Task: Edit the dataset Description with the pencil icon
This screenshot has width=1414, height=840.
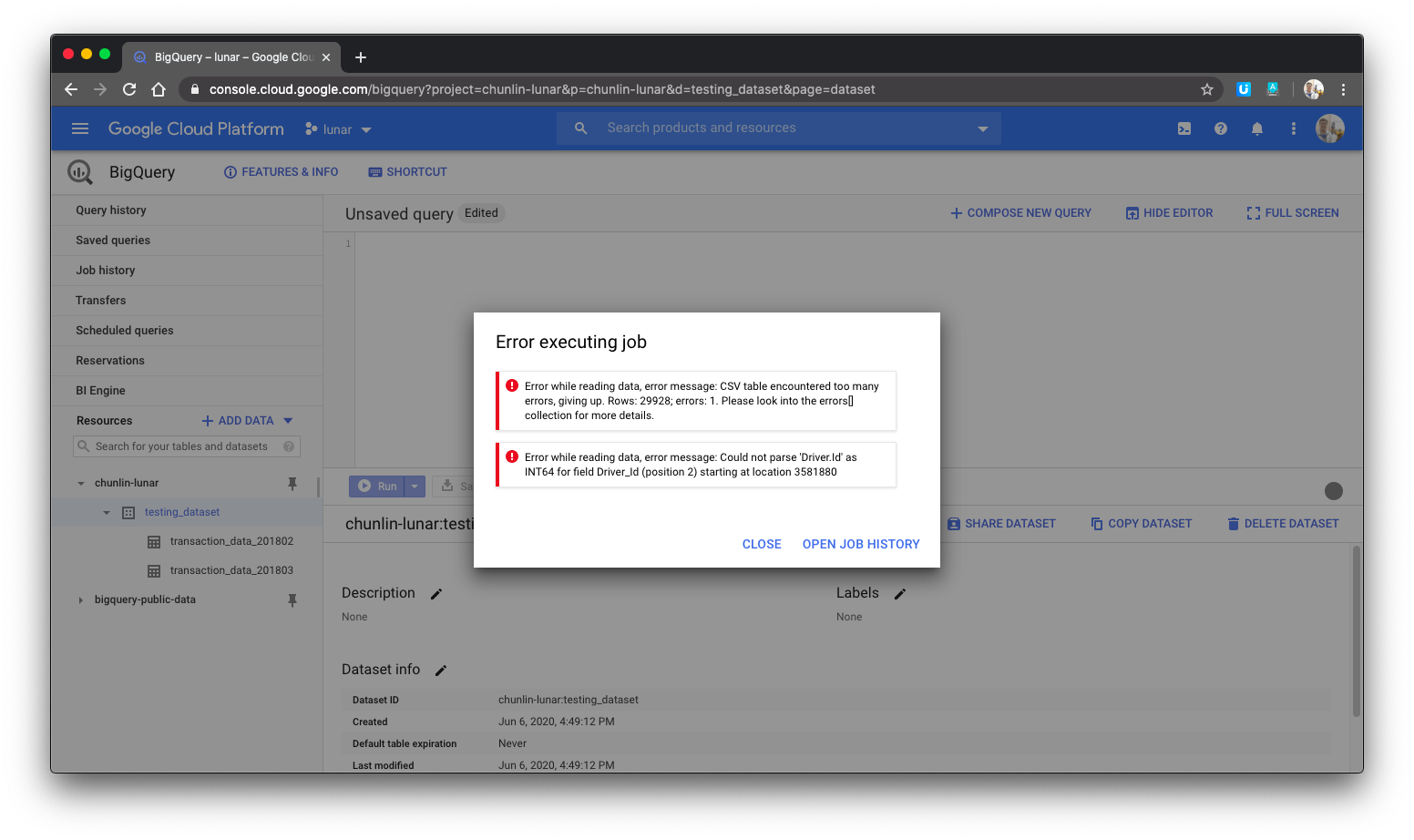Action: 435,593
